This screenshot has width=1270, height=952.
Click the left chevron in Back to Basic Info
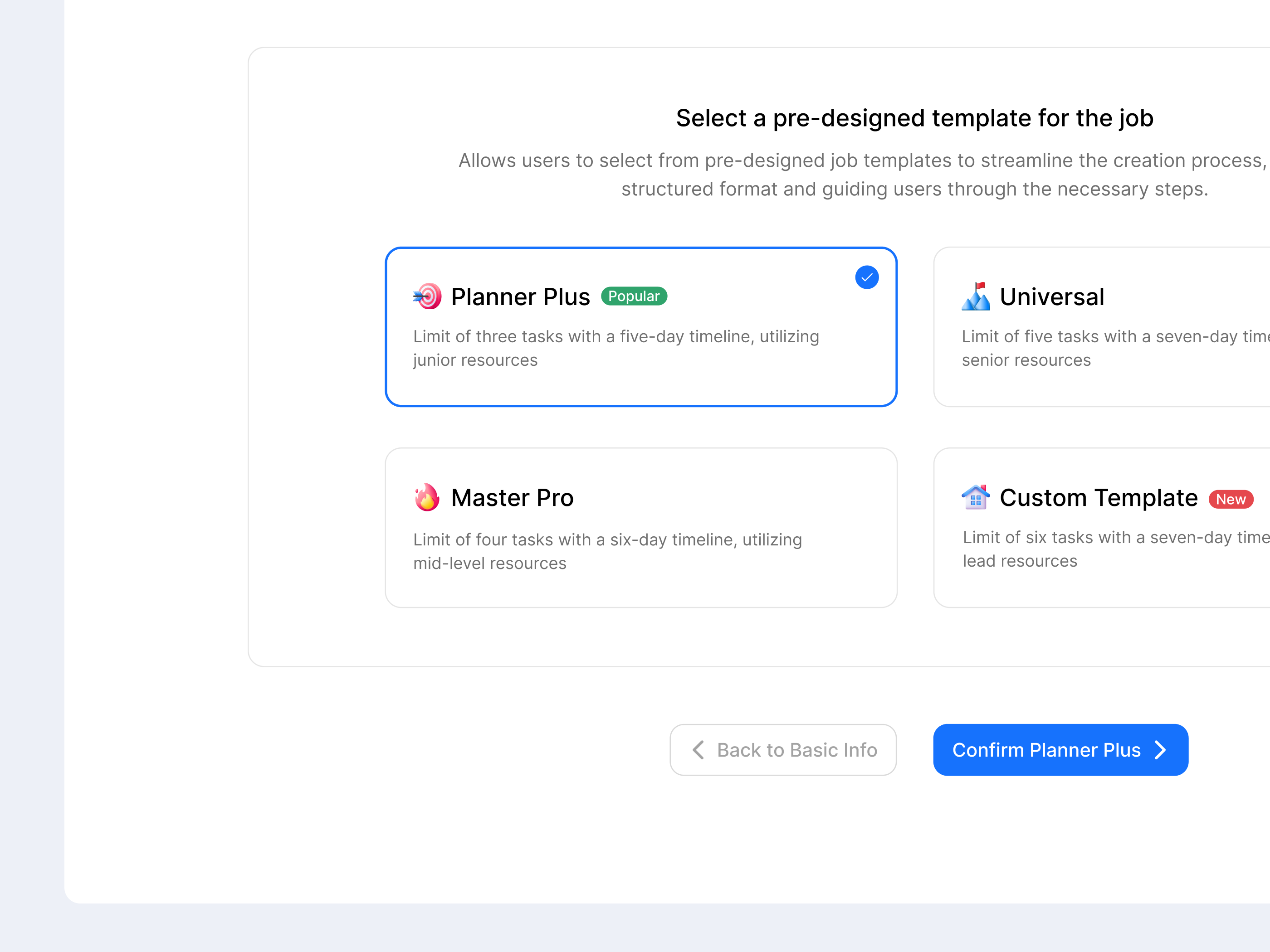[x=699, y=750]
